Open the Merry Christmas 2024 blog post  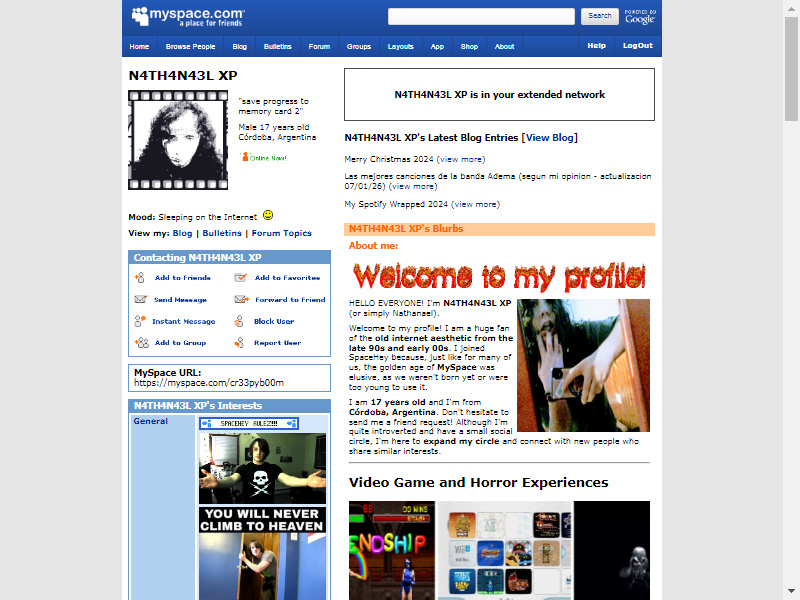tap(388, 159)
